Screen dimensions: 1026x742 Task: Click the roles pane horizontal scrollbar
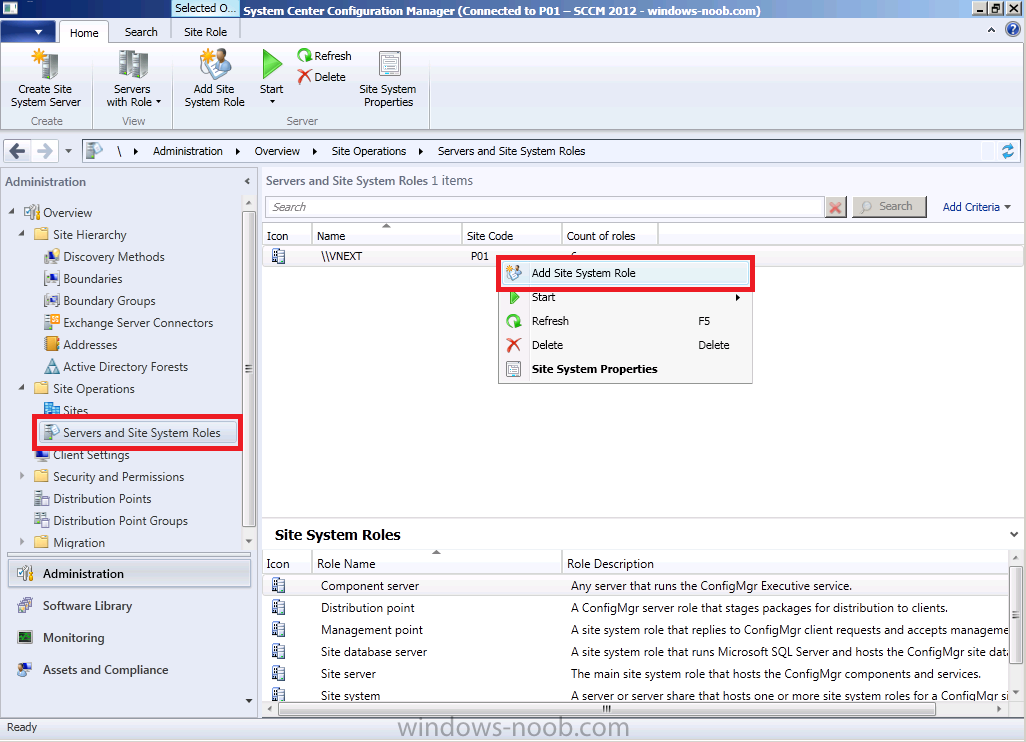point(607,709)
